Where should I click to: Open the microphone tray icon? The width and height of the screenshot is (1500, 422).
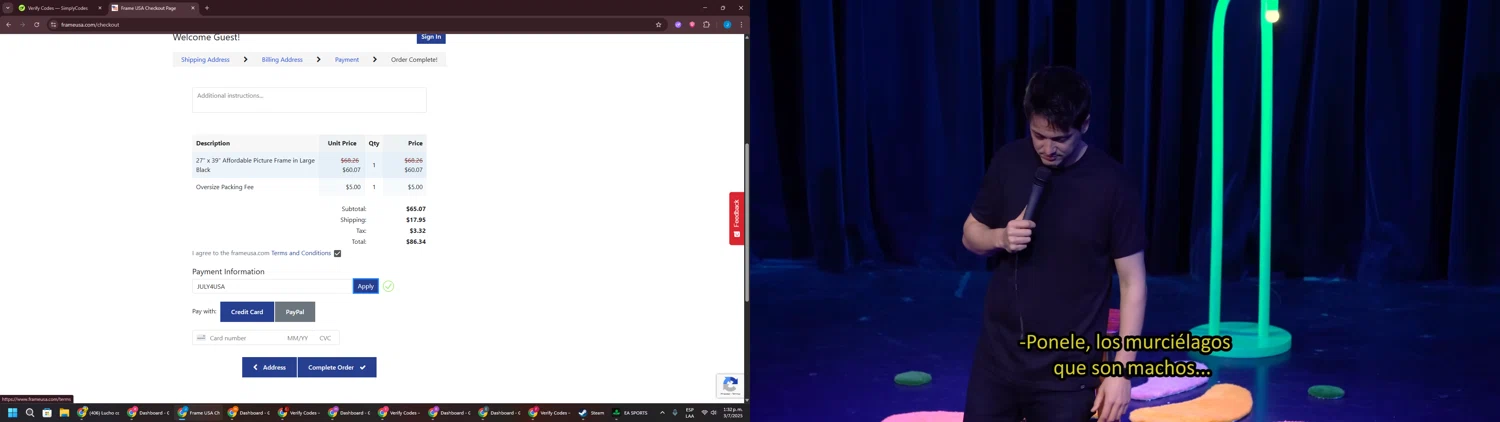coord(675,412)
